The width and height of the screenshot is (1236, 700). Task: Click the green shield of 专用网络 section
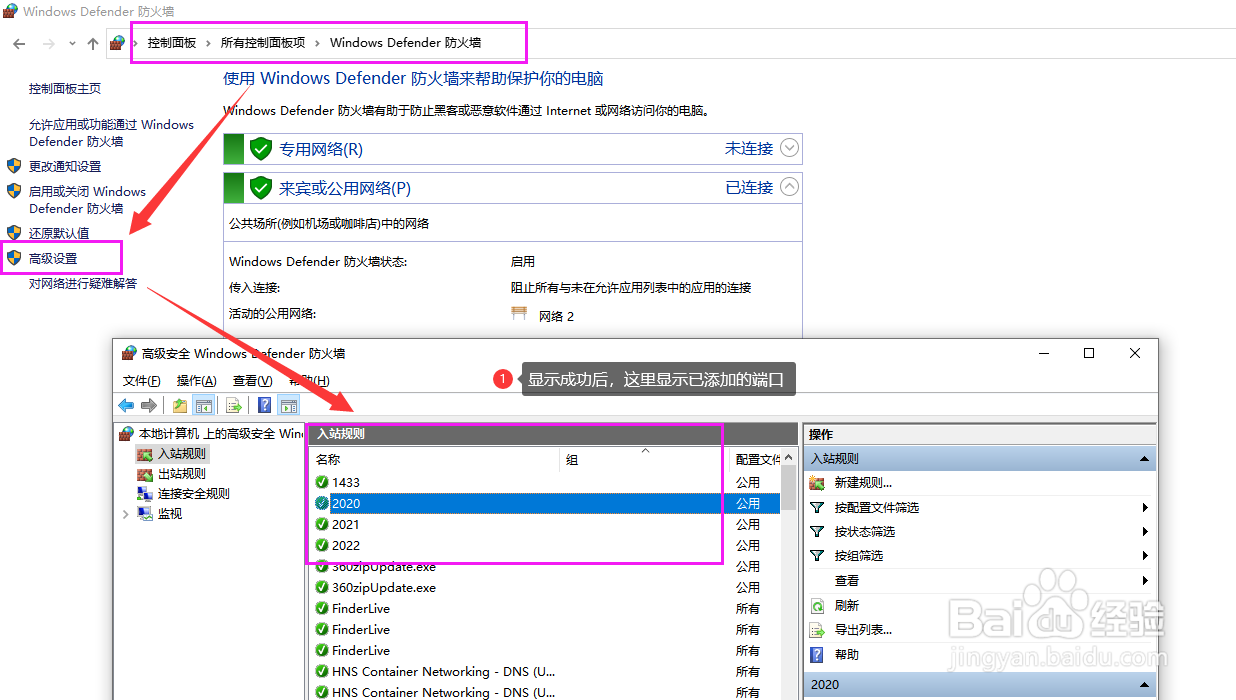[261, 149]
